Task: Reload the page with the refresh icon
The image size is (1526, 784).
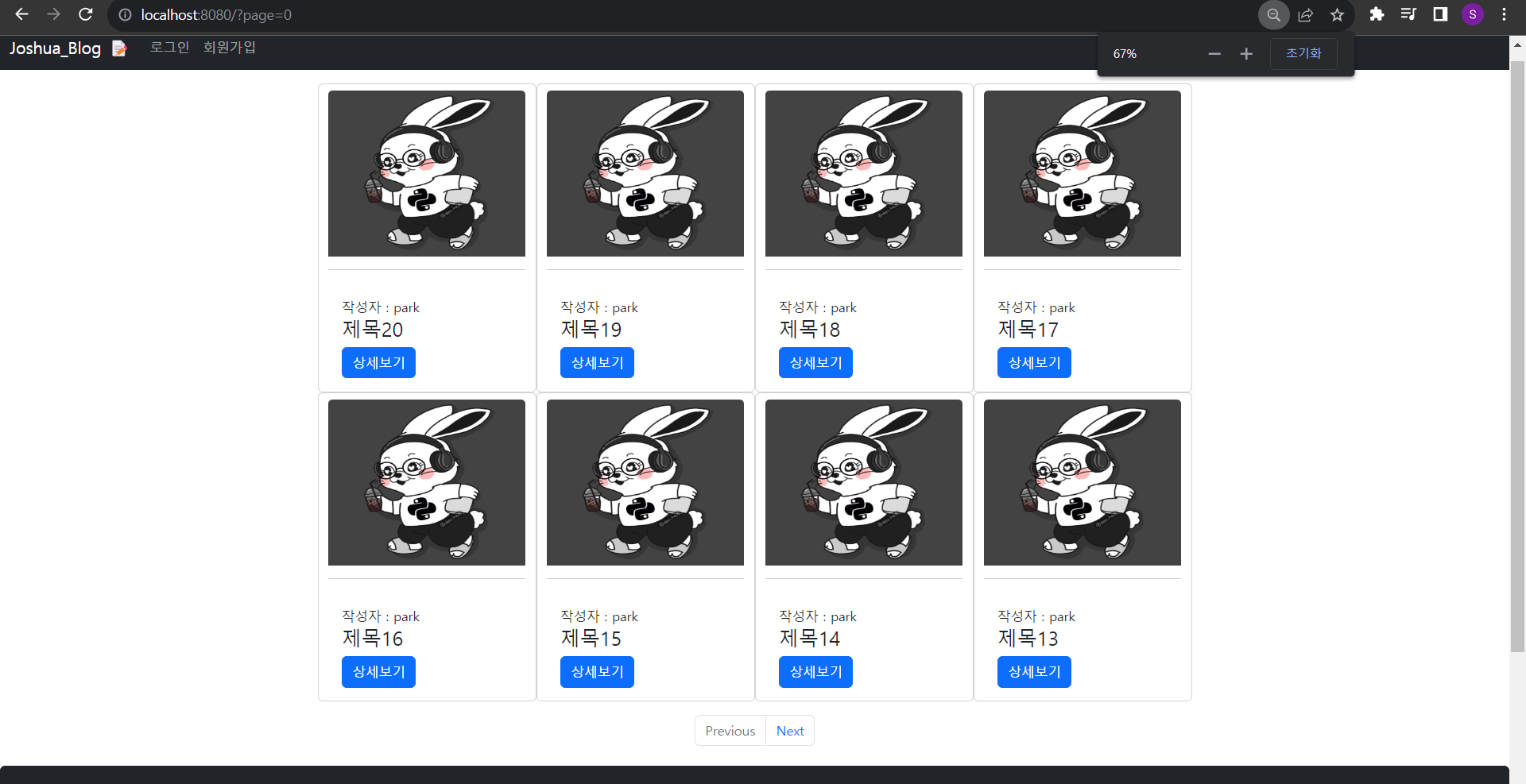Action: (x=86, y=14)
